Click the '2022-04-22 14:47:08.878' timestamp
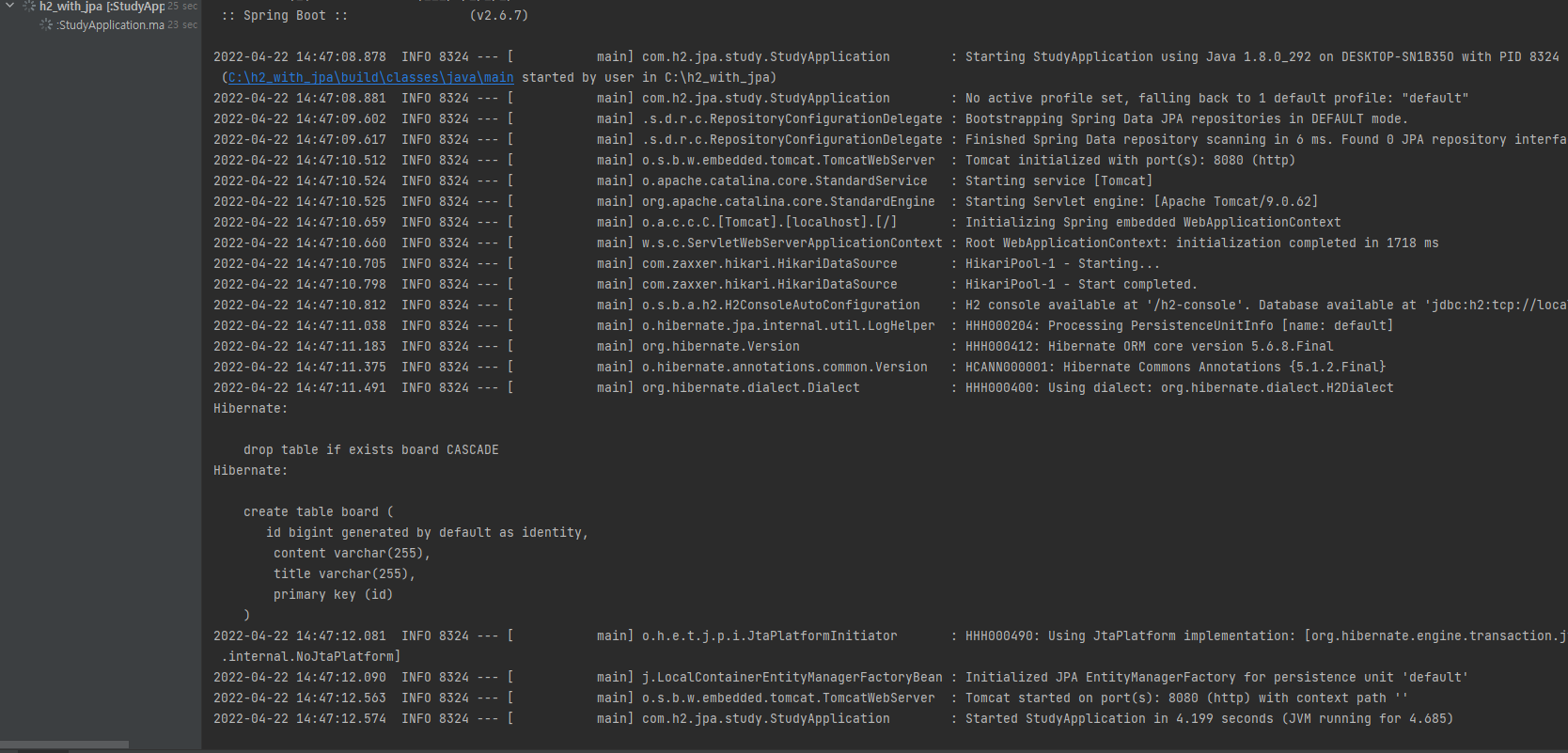Screen dimensions: 1568x753 pyautogui.click(x=300, y=56)
